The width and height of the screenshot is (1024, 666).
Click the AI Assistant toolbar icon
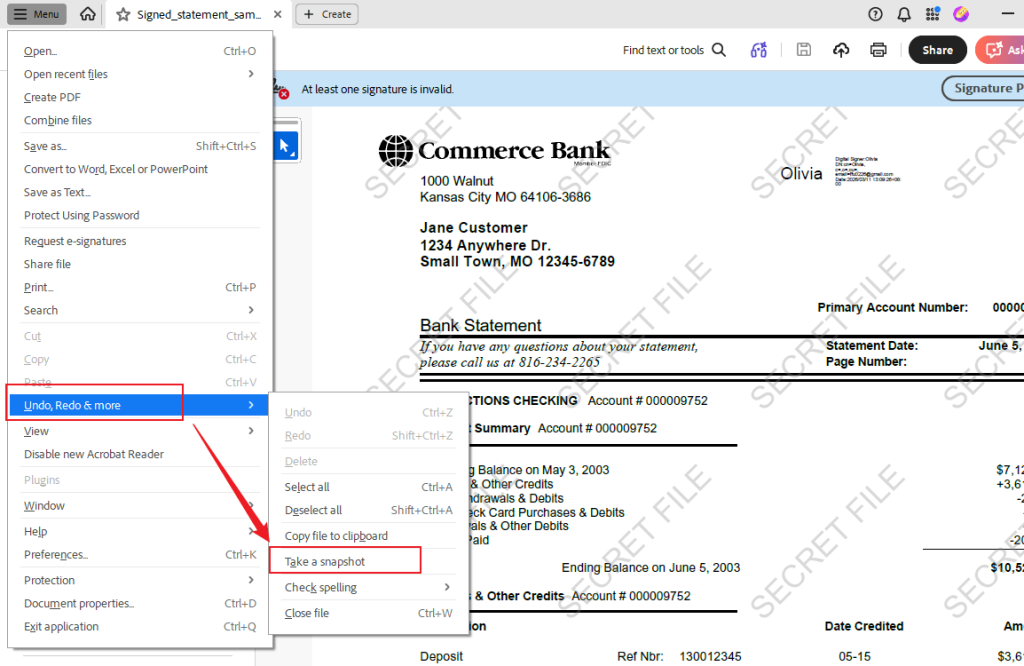pos(759,50)
